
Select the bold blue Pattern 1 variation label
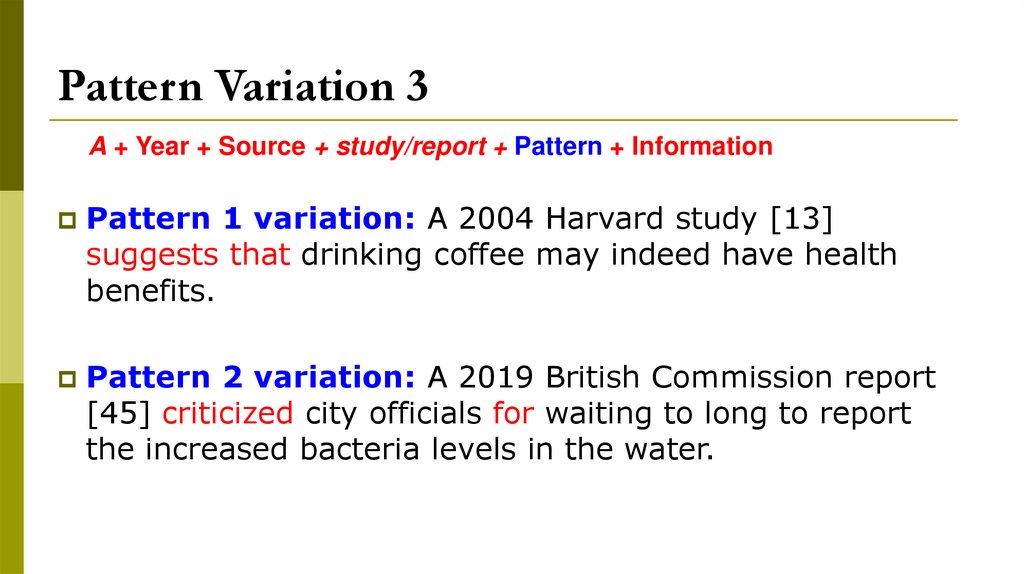click(253, 217)
